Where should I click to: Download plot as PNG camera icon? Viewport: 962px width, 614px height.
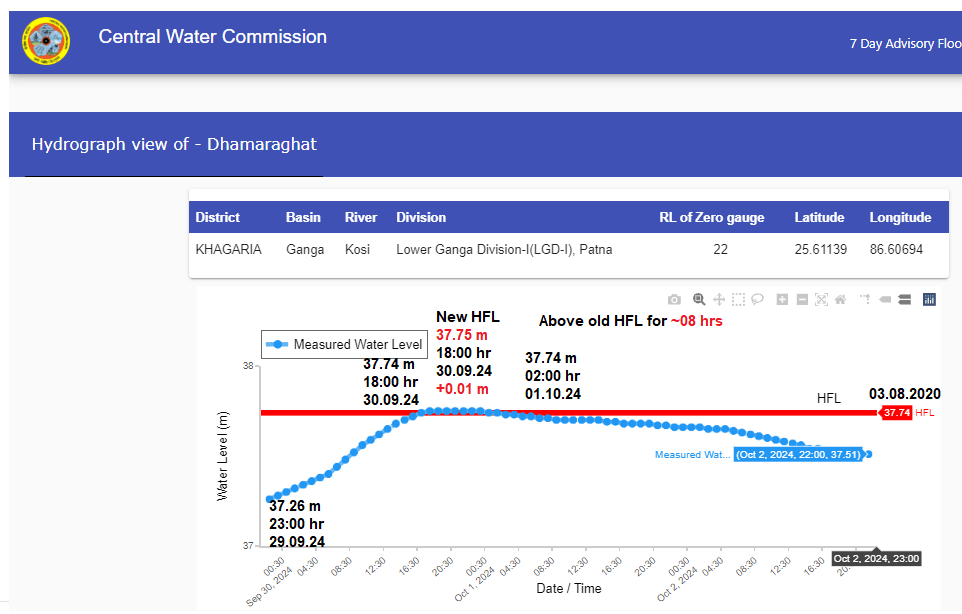click(x=674, y=299)
